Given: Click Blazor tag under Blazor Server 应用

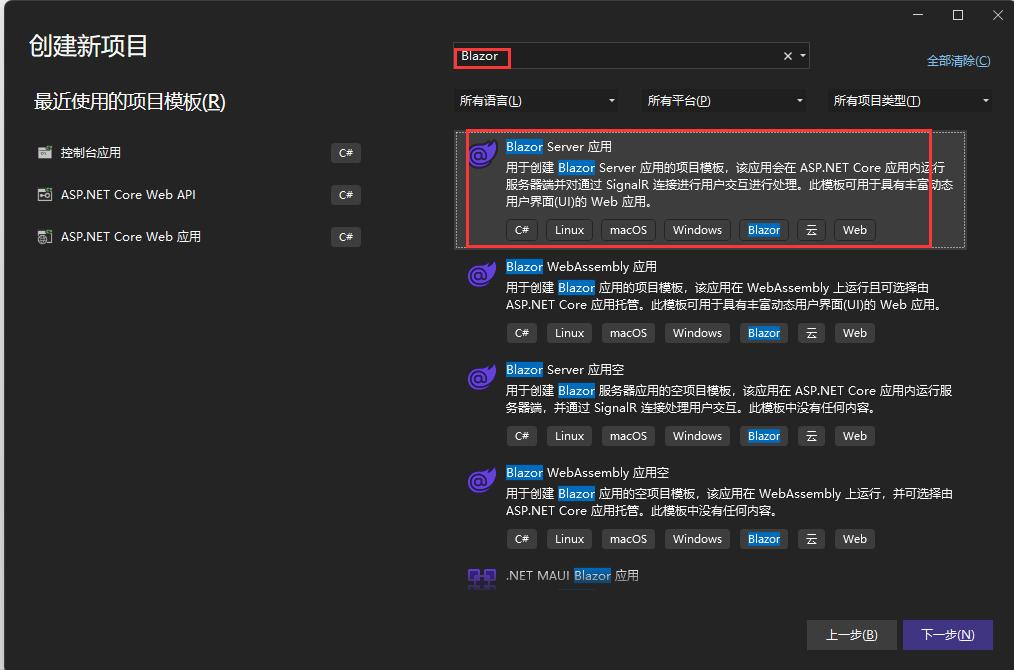Looking at the screenshot, I should 764,230.
